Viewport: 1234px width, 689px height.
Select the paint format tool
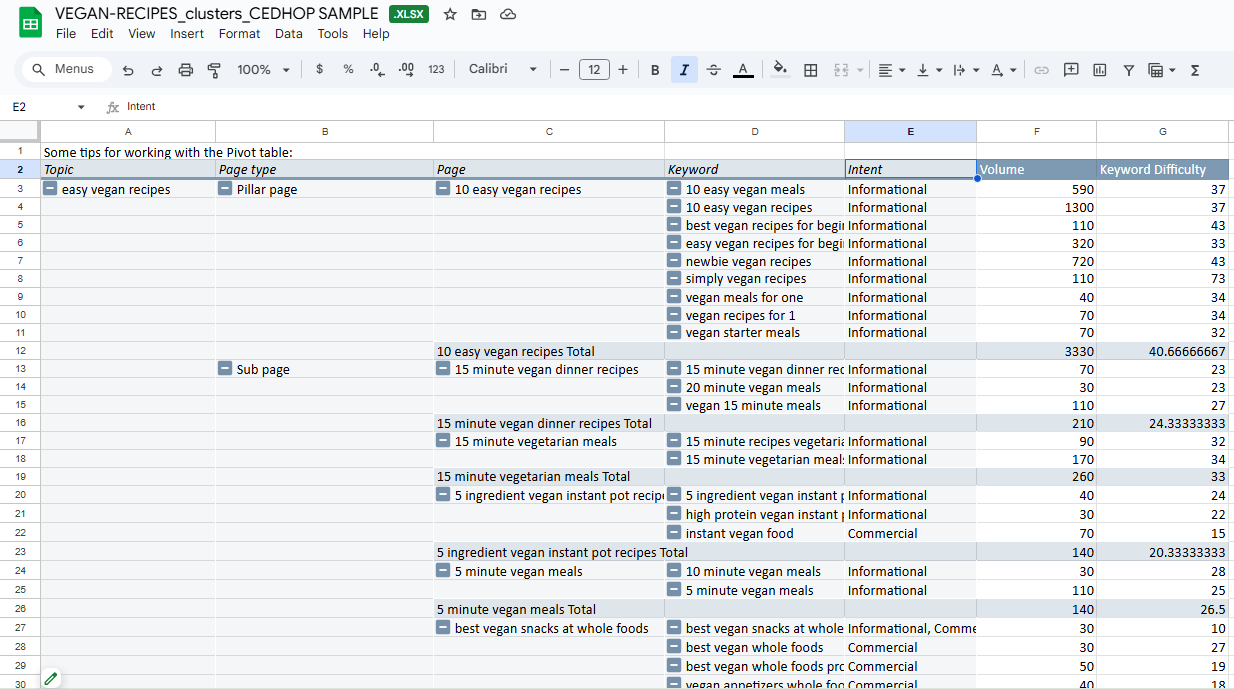pos(214,70)
